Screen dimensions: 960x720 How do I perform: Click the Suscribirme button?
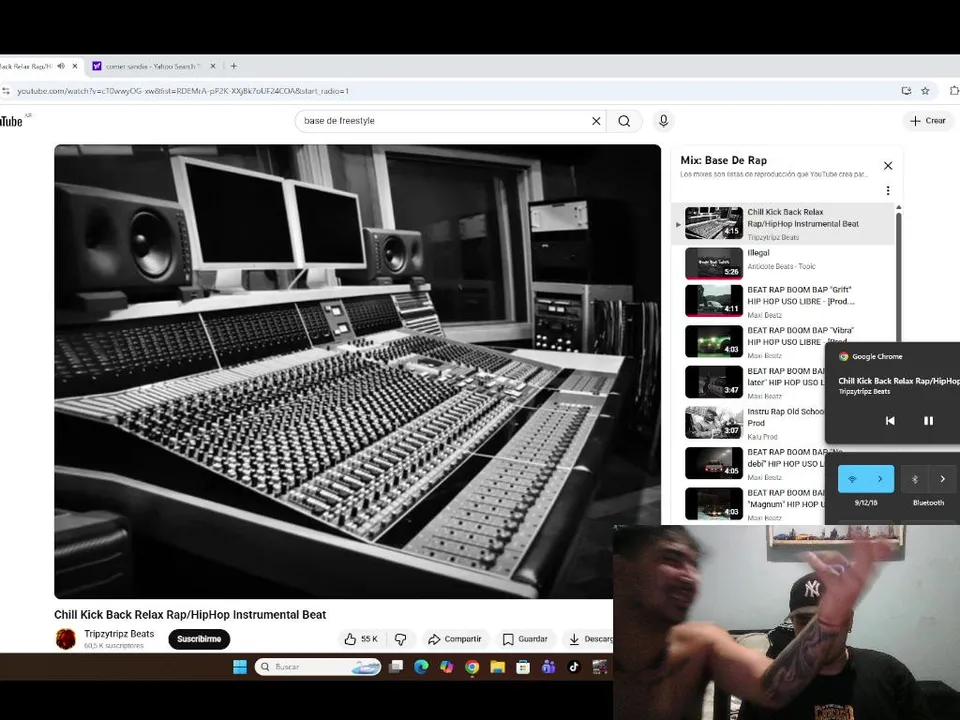(x=199, y=639)
